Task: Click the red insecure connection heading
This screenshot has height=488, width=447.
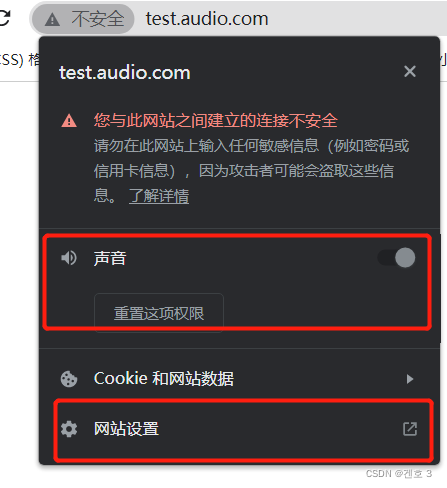Action: click(x=216, y=120)
